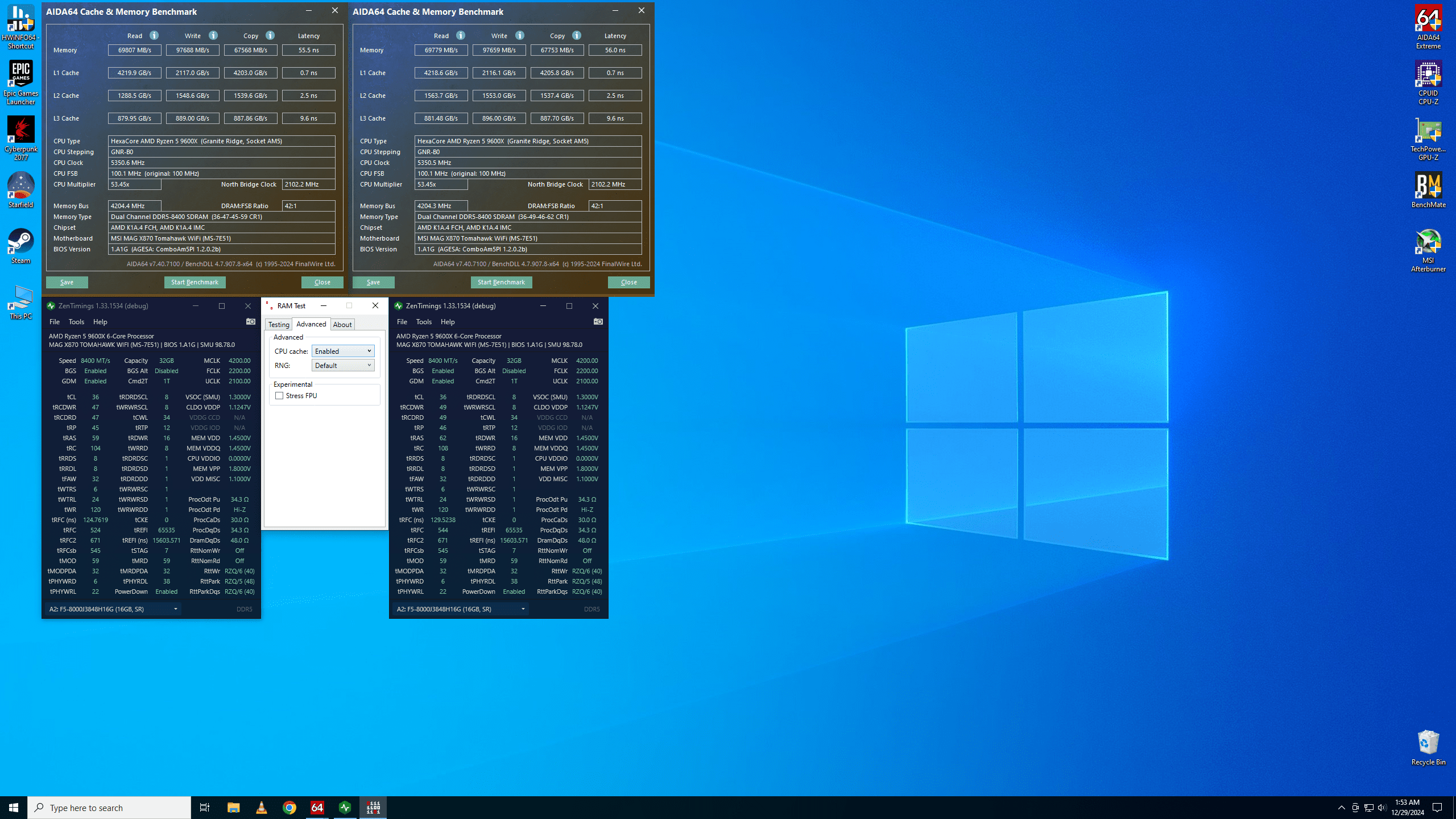Image resolution: width=1456 pixels, height=819 pixels.
Task: Expand the A2 module selector in right ZenTimings
Action: [x=461, y=609]
